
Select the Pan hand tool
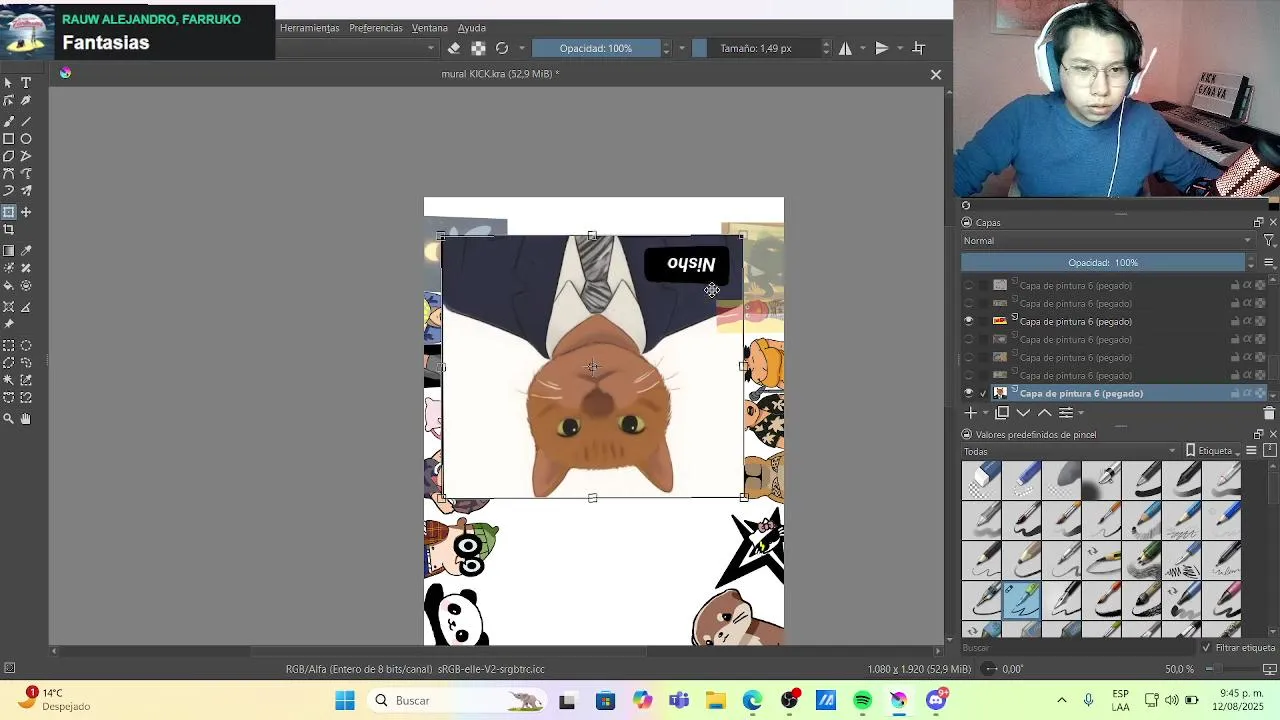26,419
